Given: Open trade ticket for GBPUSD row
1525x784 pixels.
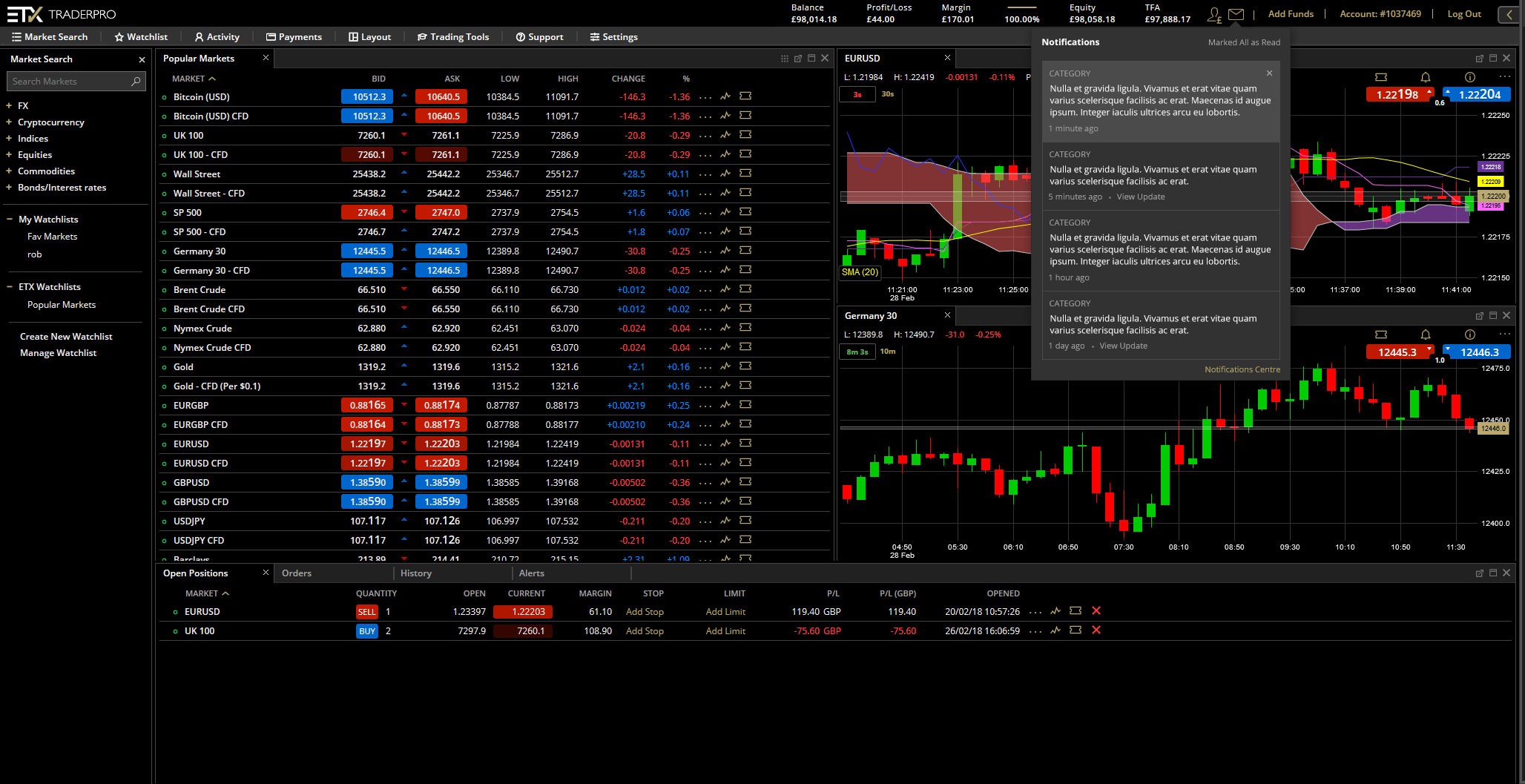Looking at the screenshot, I should pos(745,482).
